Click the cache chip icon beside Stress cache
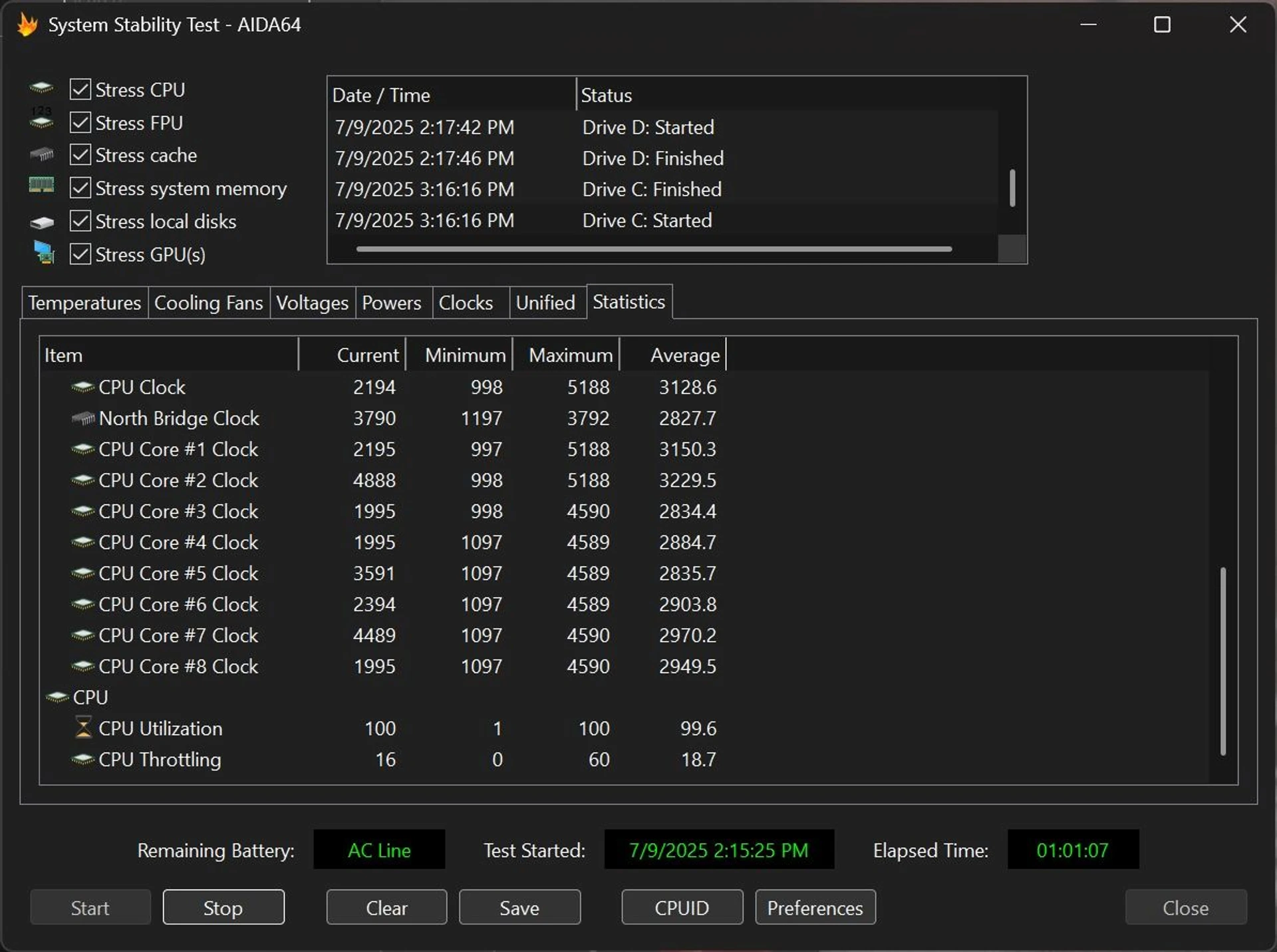Image resolution: width=1277 pixels, height=952 pixels. tap(41, 154)
